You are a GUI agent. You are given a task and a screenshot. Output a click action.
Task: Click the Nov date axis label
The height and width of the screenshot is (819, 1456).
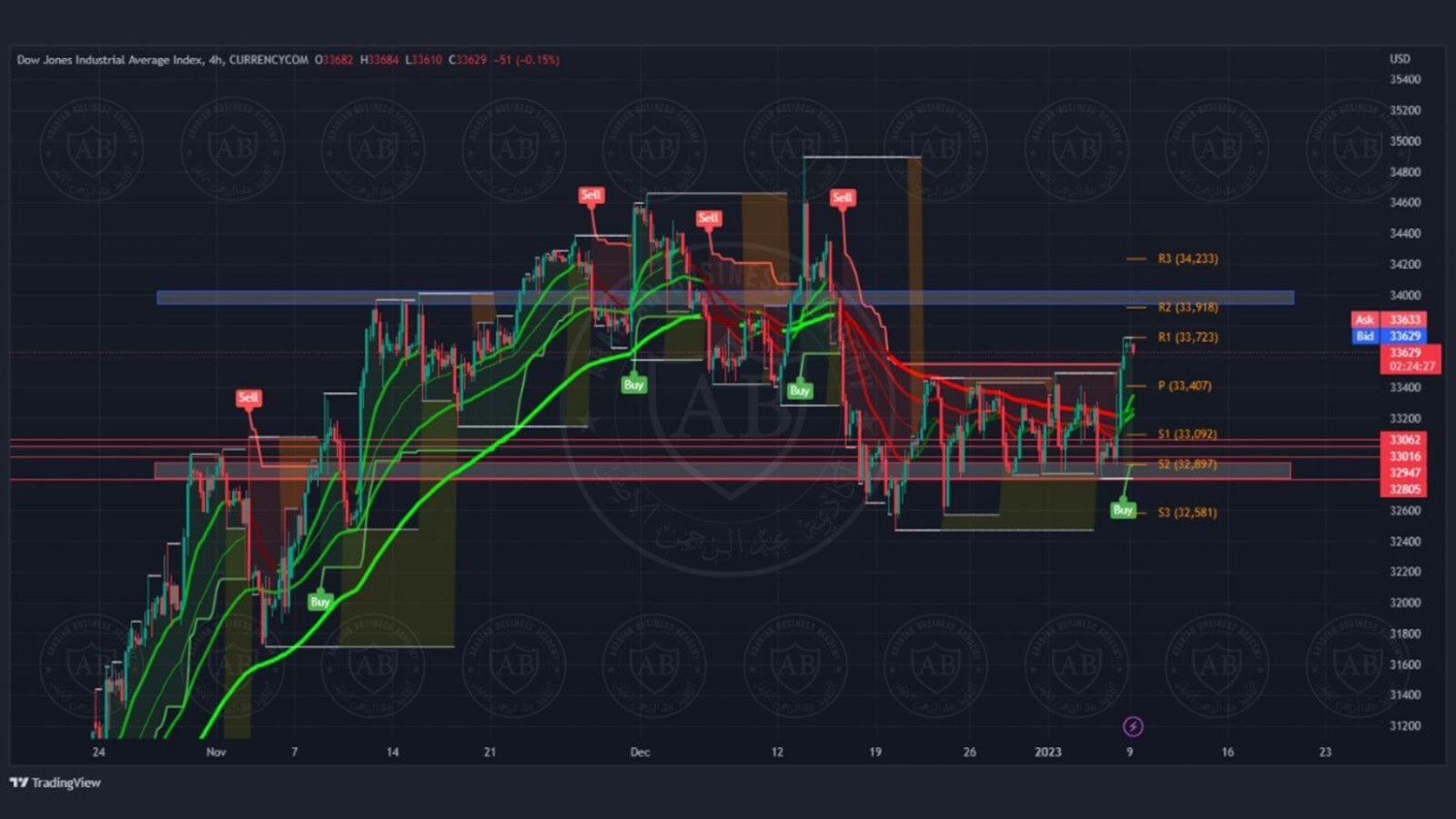click(216, 752)
